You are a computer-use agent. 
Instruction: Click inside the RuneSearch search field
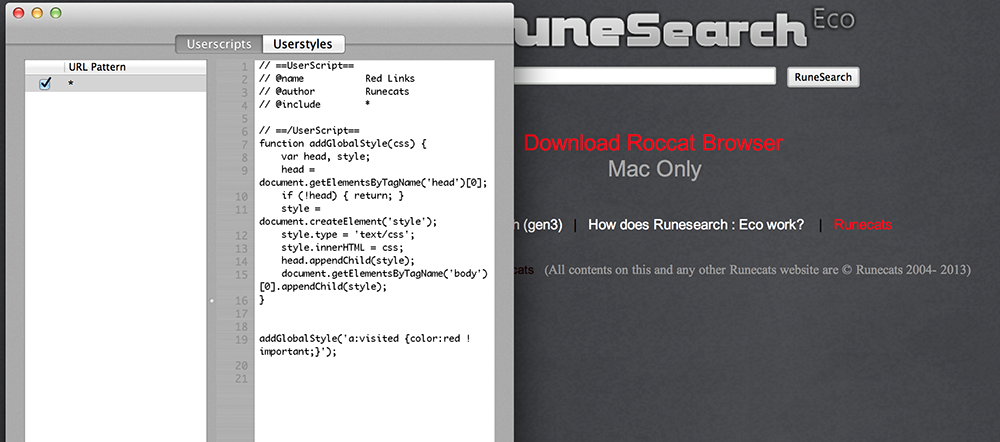[x=644, y=77]
